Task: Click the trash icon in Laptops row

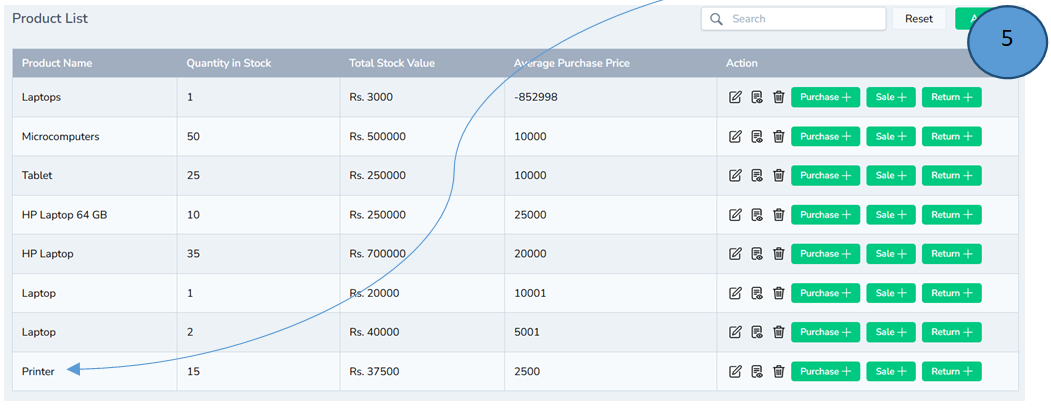Action: [x=779, y=97]
